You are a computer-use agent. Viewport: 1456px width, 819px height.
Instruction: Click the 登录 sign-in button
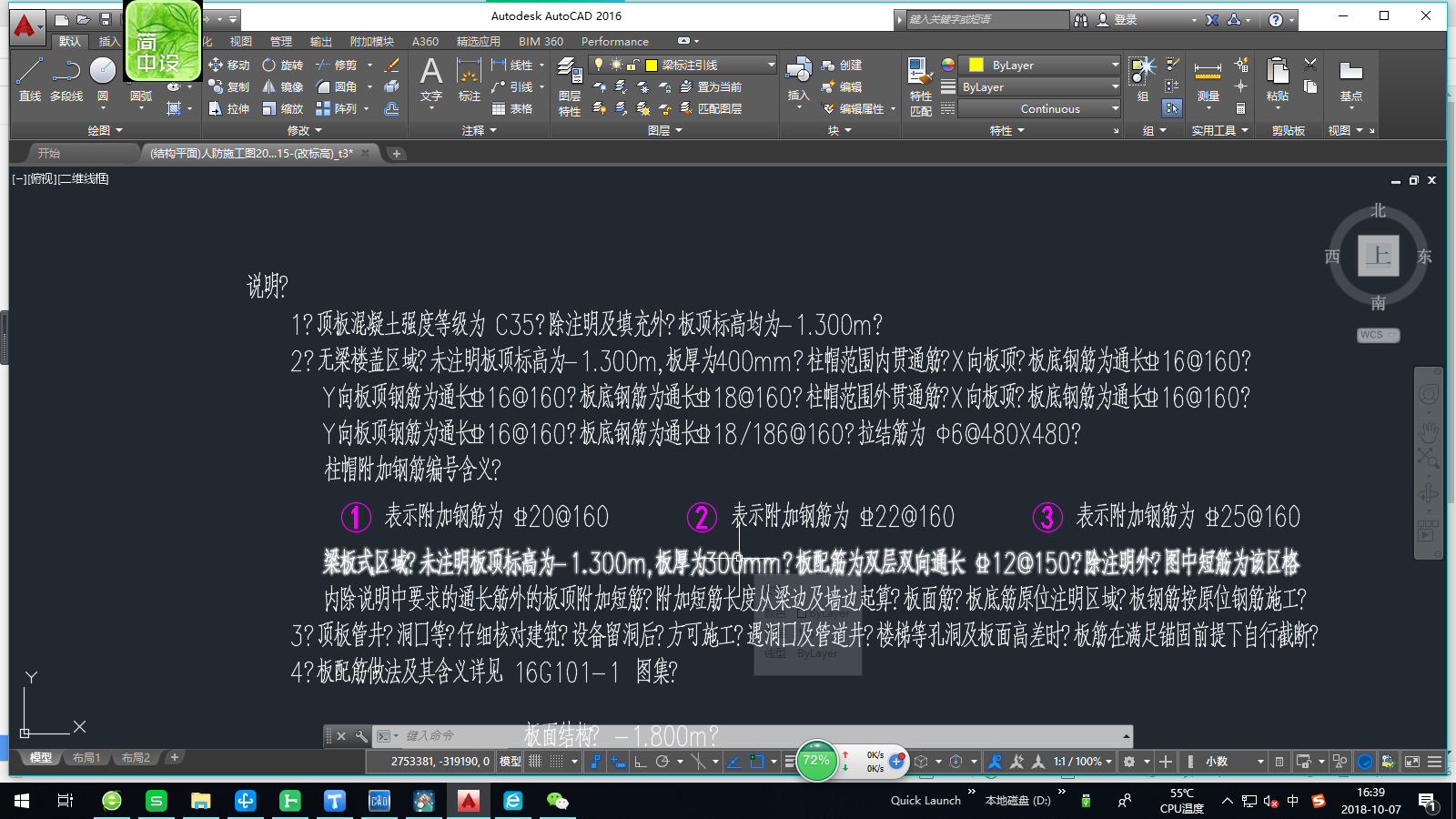pyautogui.click(x=1117, y=19)
